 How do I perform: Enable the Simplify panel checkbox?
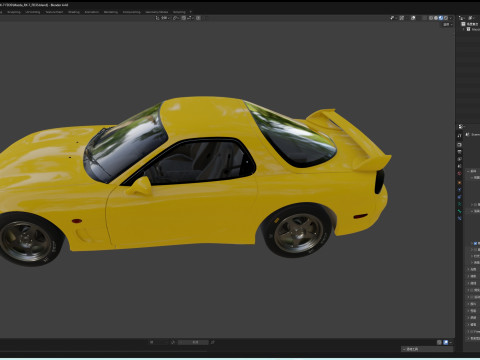(x=472, y=290)
